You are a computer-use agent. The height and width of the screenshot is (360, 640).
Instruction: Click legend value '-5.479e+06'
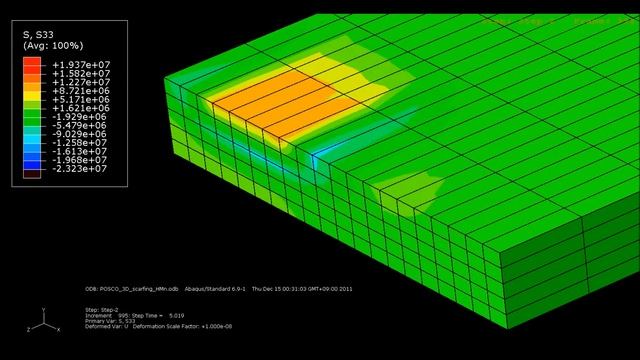[x=80, y=125]
